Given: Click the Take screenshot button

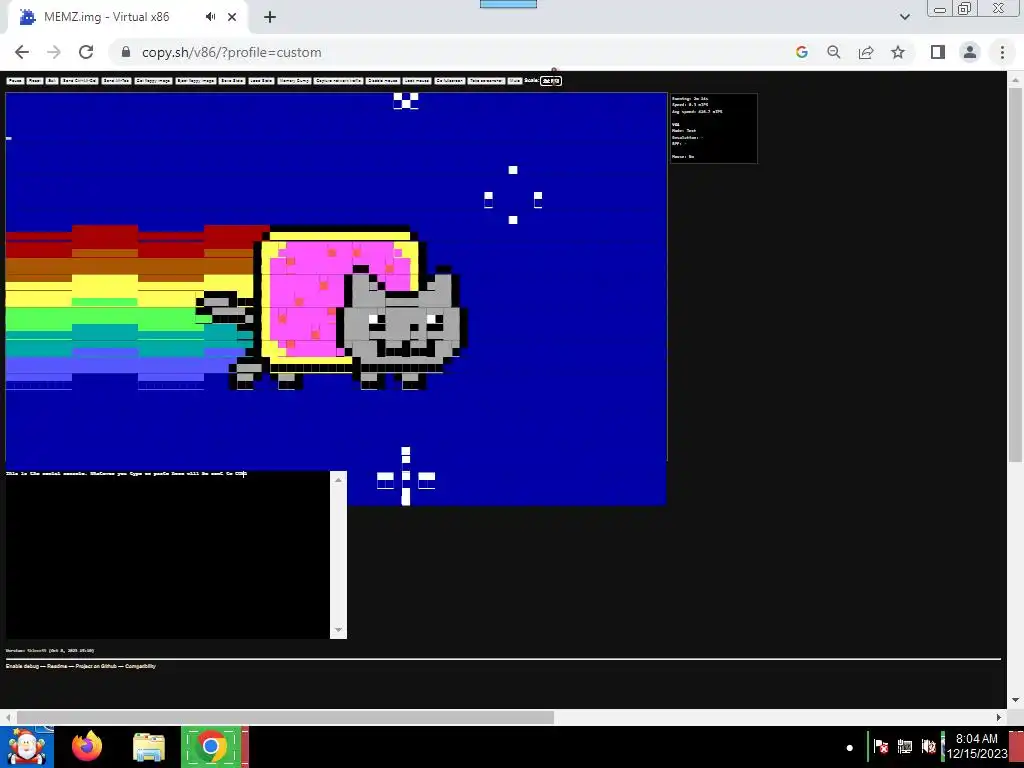Looking at the screenshot, I should pos(486,81).
